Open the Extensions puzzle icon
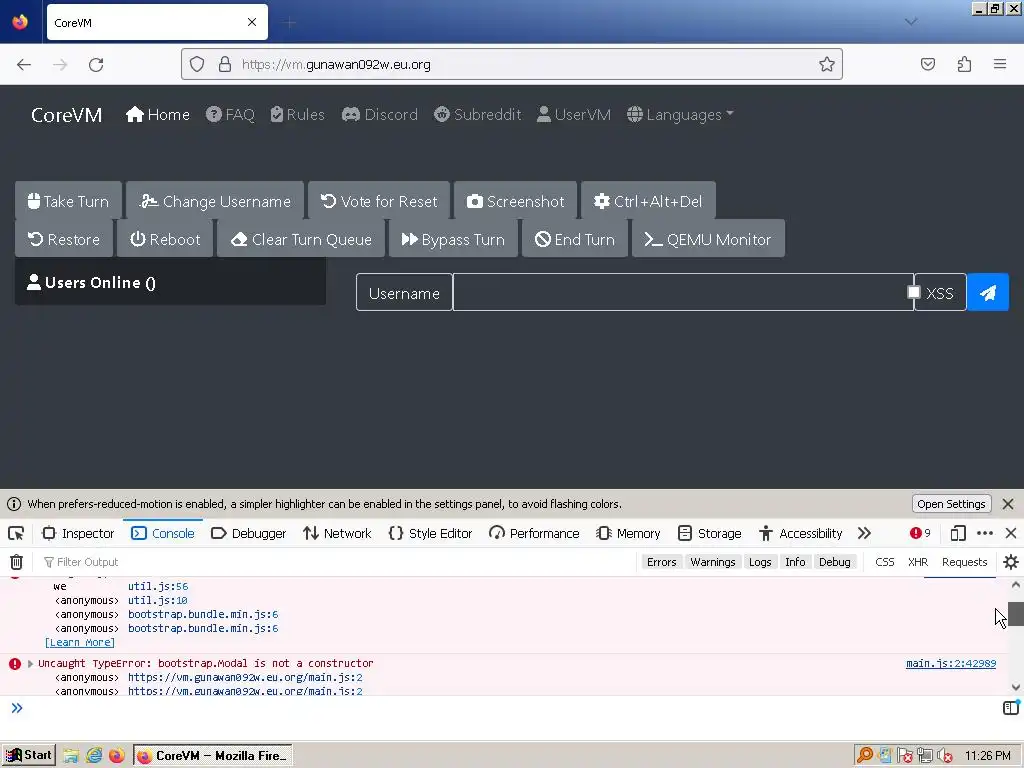 pos(964,64)
